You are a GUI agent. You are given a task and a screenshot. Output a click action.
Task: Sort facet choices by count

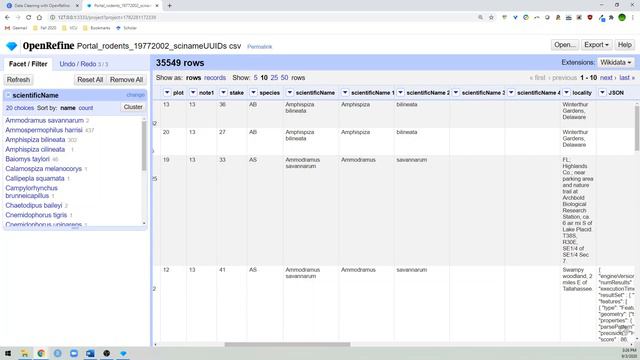(86, 108)
